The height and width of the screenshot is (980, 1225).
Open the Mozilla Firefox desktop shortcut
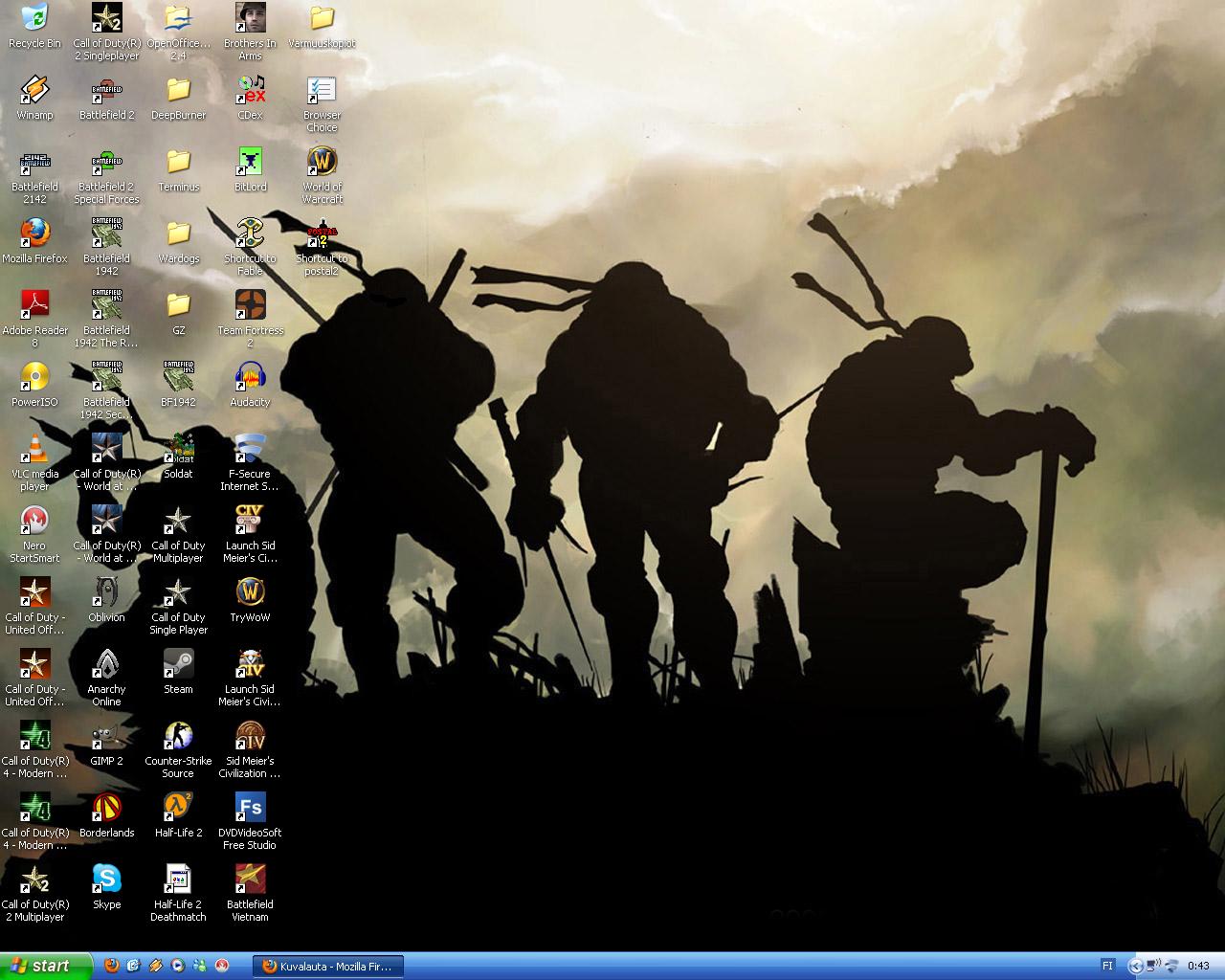tap(34, 234)
